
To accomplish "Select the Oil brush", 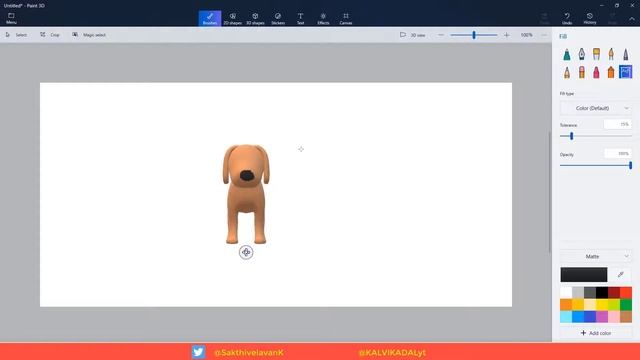I will coord(596,54).
